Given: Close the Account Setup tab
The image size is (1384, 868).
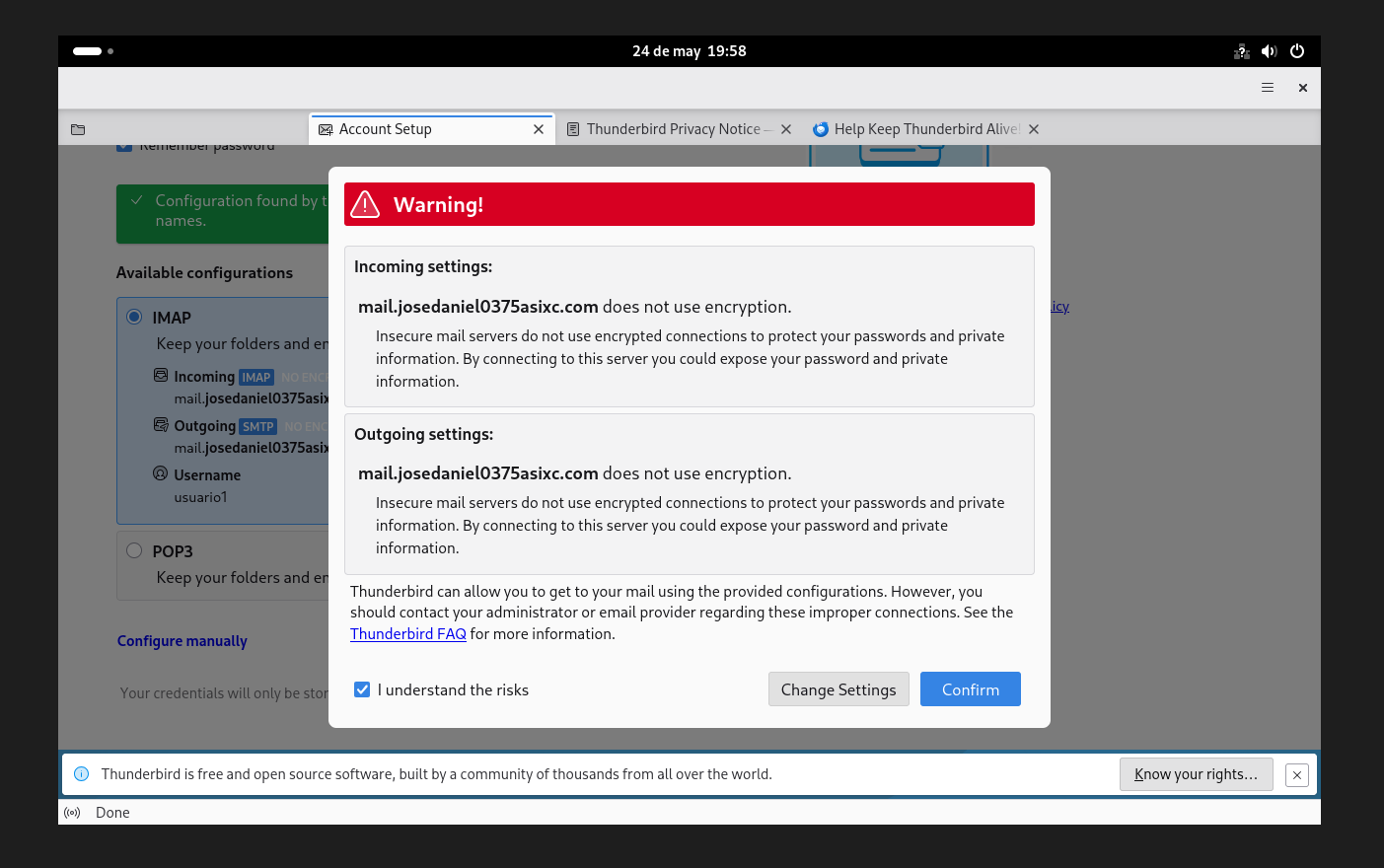Looking at the screenshot, I should pyautogui.click(x=539, y=129).
